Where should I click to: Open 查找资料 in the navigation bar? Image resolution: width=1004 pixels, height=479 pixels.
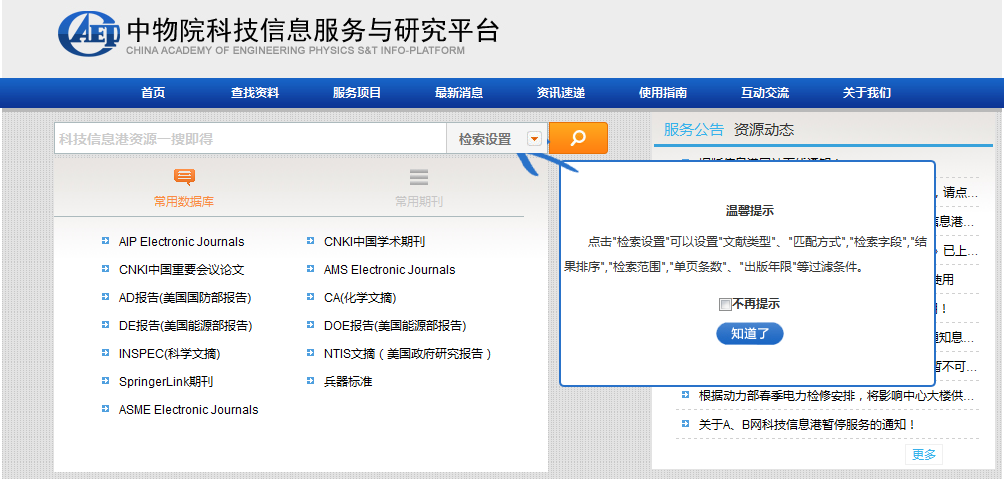point(255,93)
